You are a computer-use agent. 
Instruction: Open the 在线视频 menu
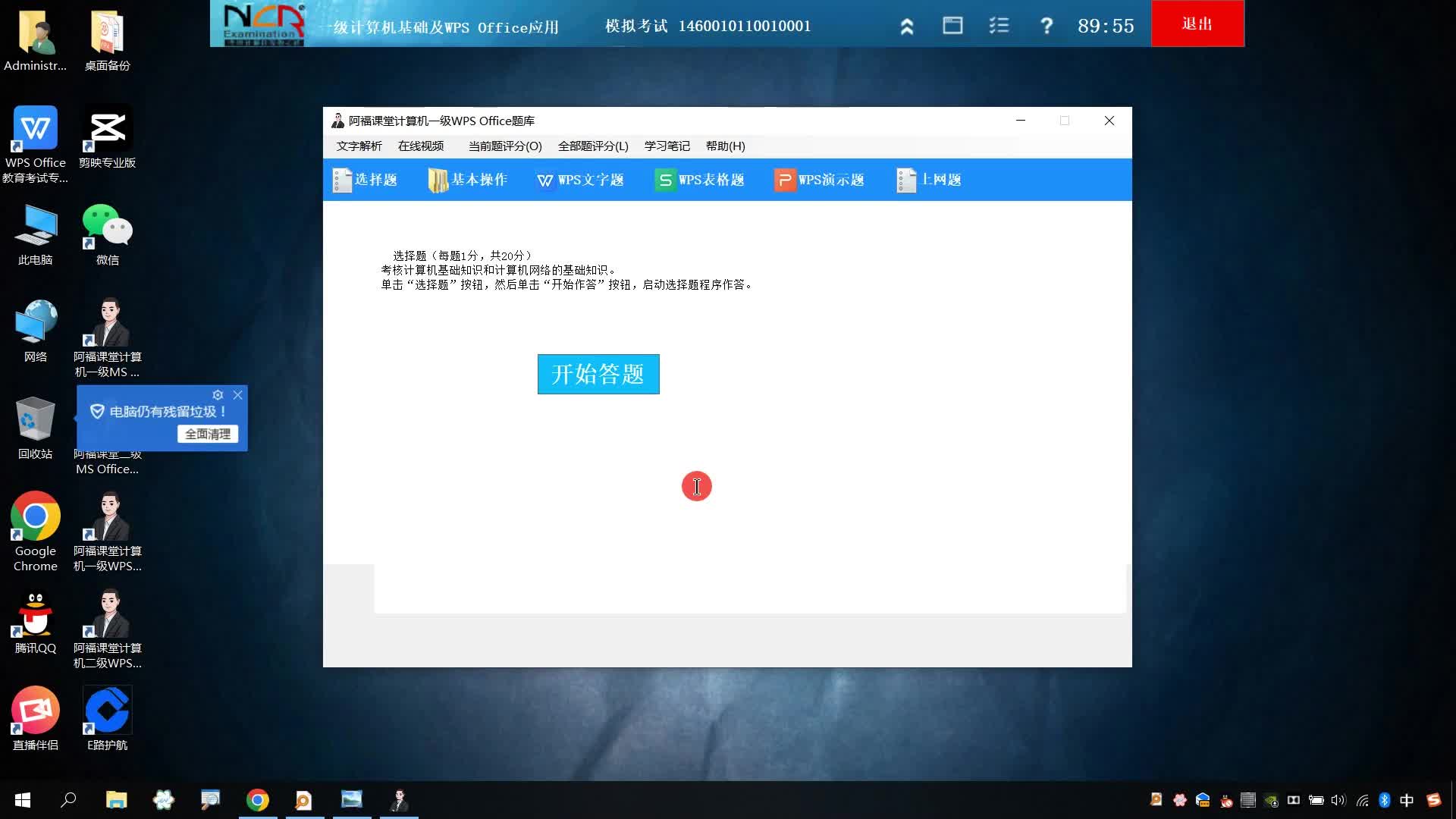pos(421,146)
